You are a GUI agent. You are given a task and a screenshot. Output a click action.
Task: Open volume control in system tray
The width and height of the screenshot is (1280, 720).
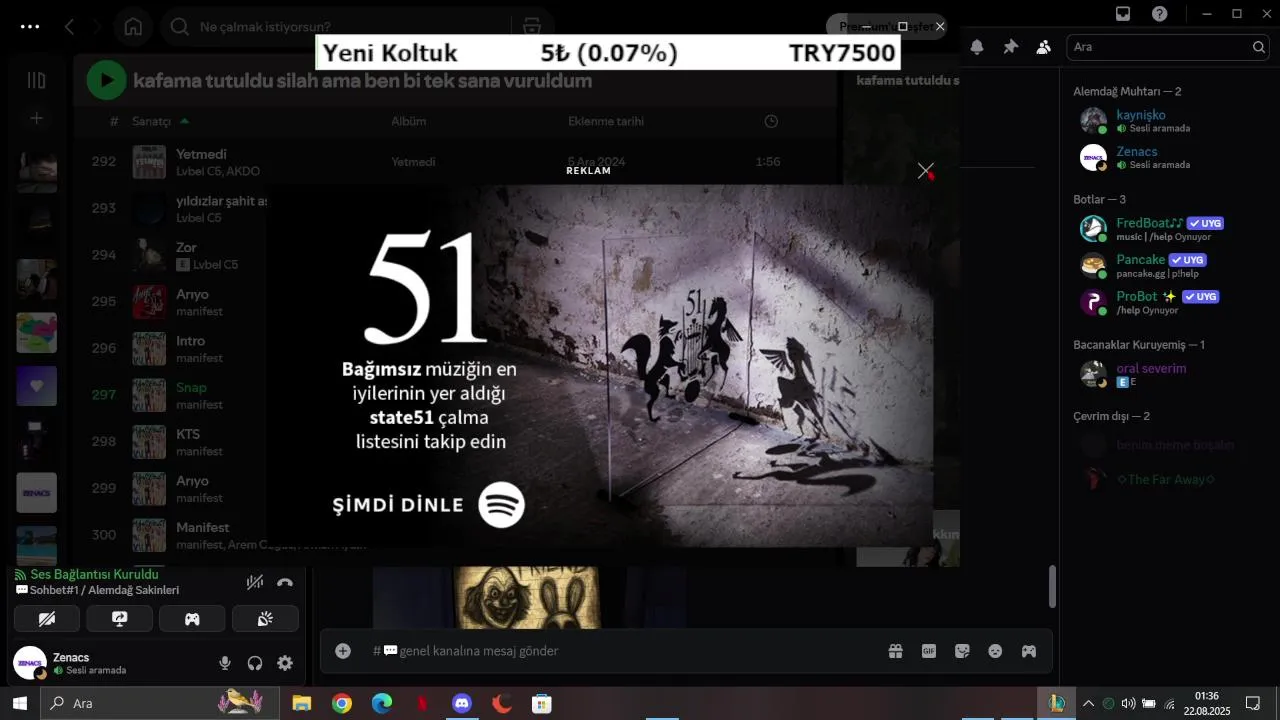[x=1129, y=703]
